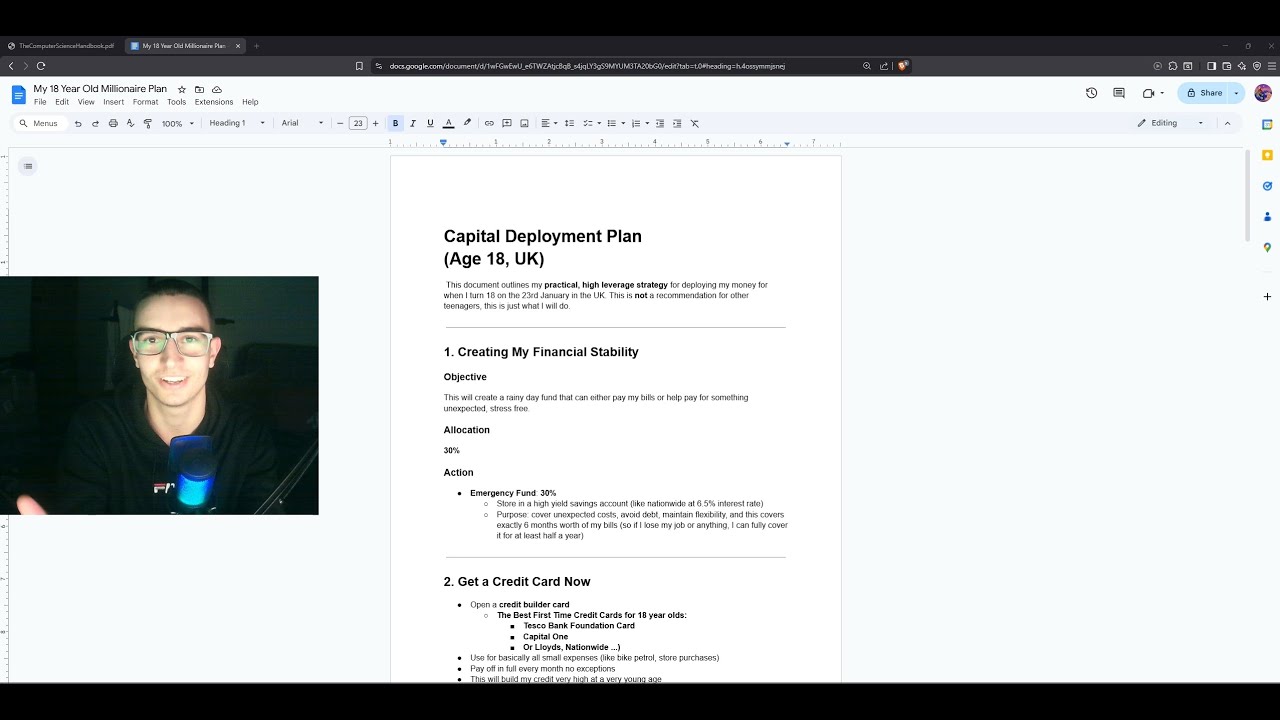This screenshot has height=720, width=1280.
Task: Open the numbered list dropdown
Action: (640, 123)
